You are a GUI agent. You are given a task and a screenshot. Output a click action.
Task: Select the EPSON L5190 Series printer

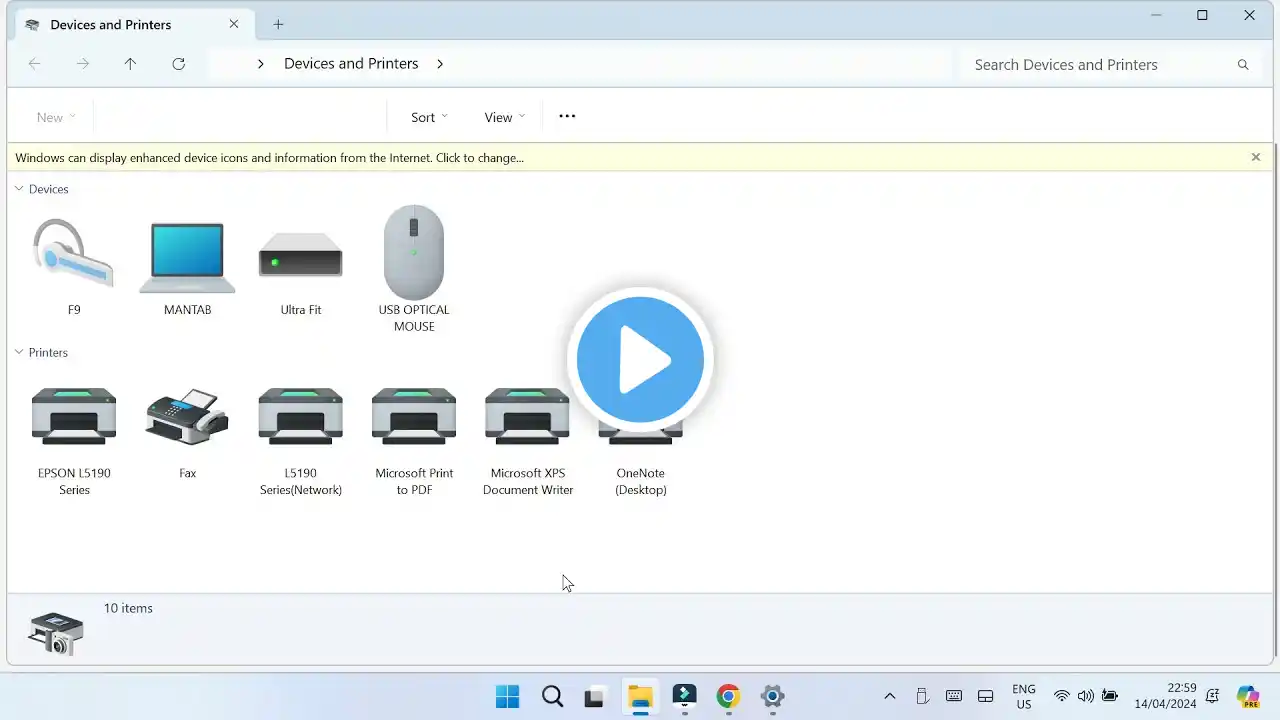[74, 418]
